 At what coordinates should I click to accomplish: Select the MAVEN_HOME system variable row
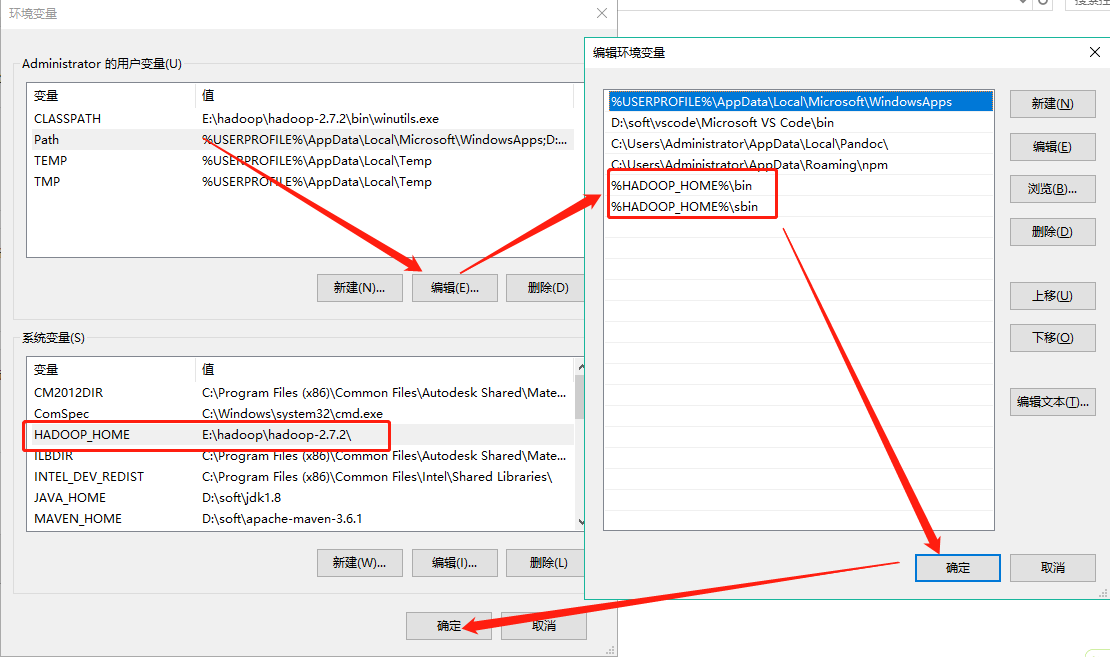[x=300, y=519]
